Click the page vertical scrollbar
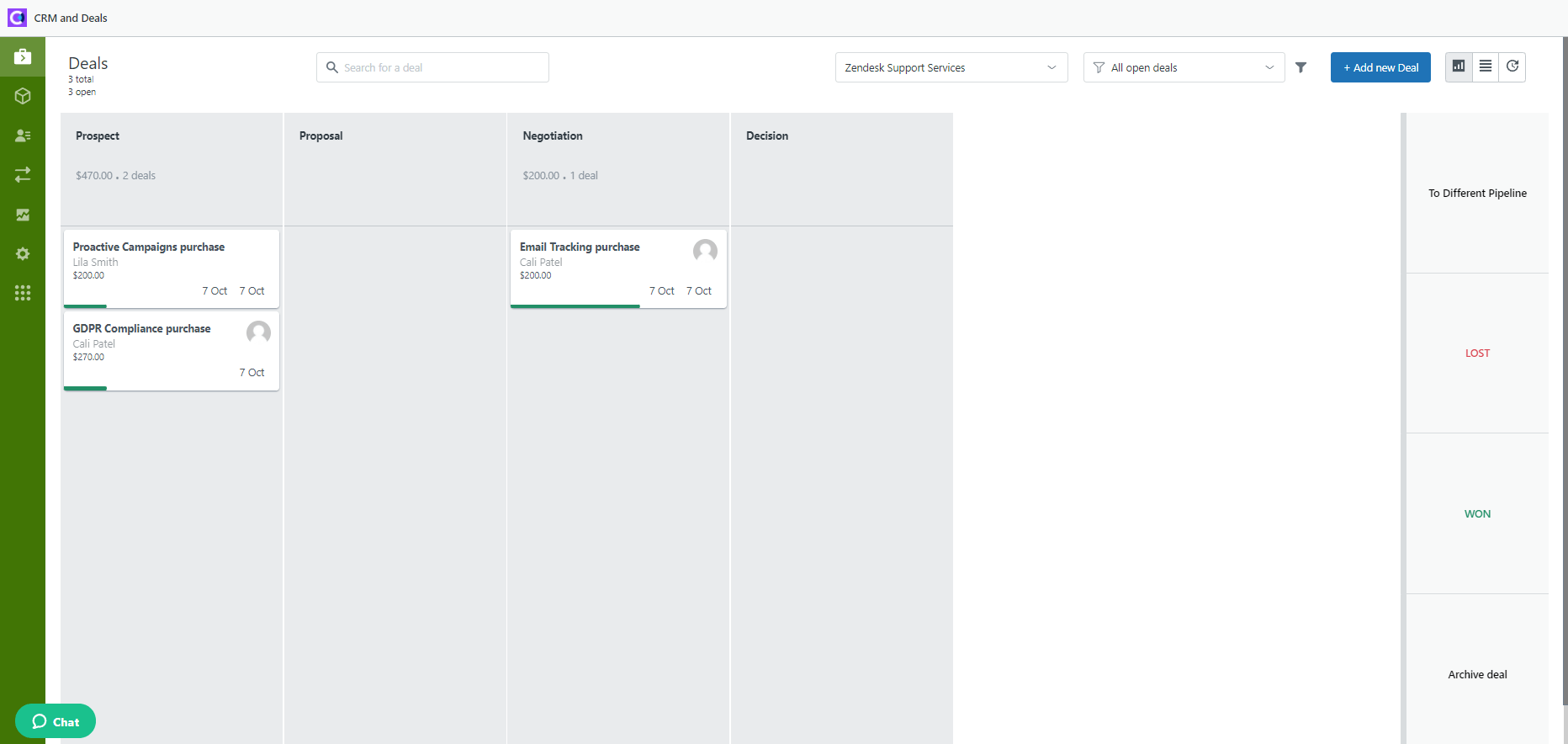Image resolution: width=1568 pixels, height=744 pixels. click(x=1565, y=370)
